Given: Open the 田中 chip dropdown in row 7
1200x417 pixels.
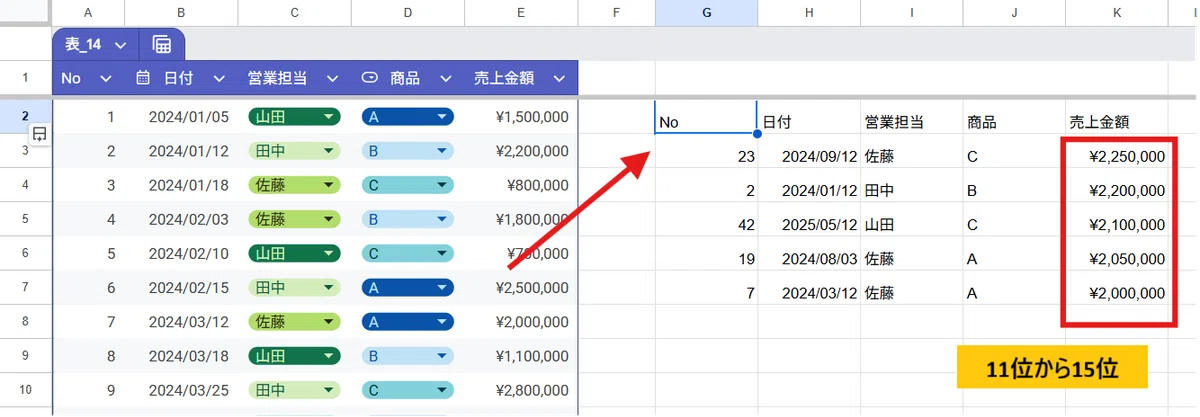Looking at the screenshot, I should point(328,288).
